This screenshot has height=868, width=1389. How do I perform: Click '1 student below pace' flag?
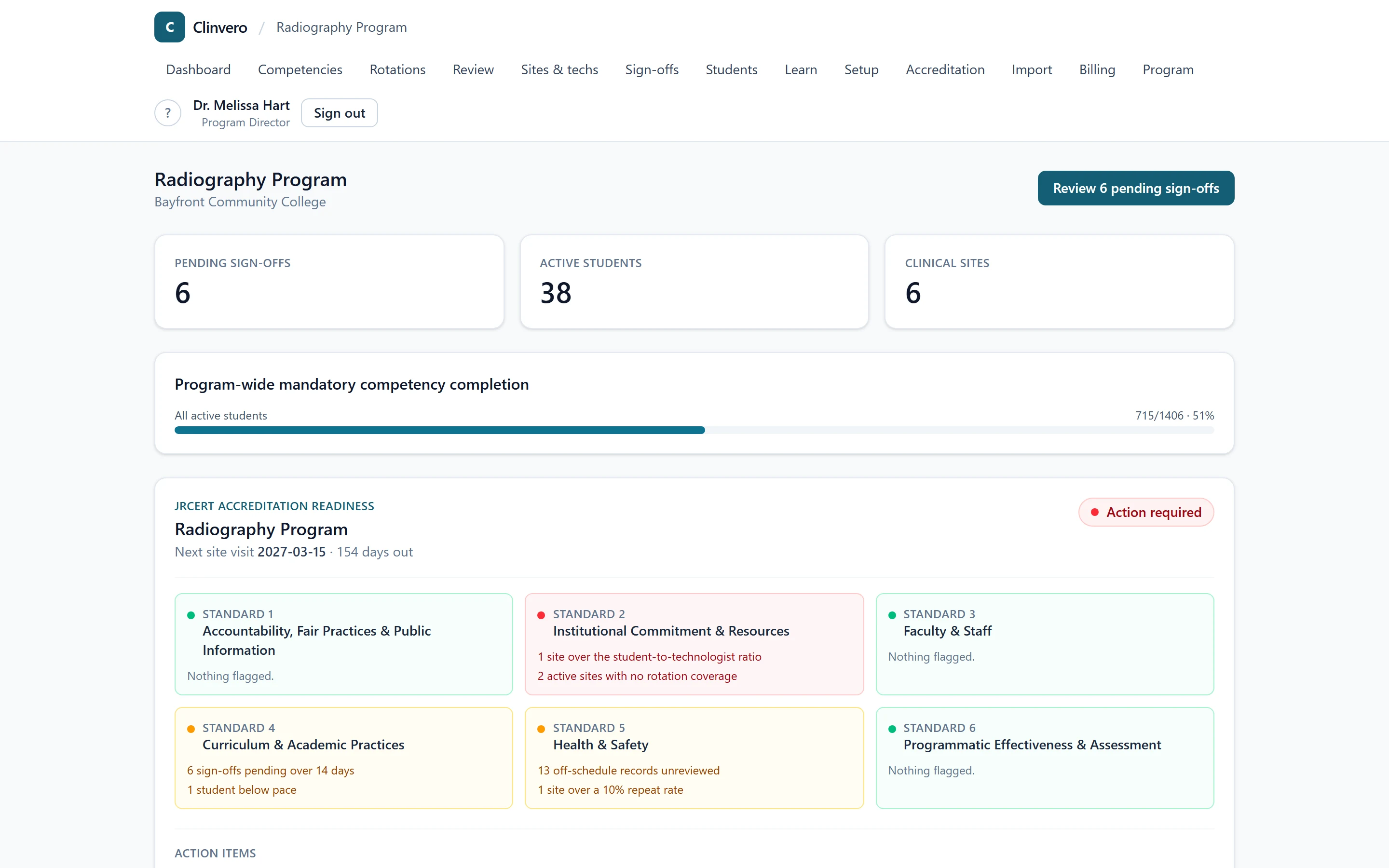point(242,790)
